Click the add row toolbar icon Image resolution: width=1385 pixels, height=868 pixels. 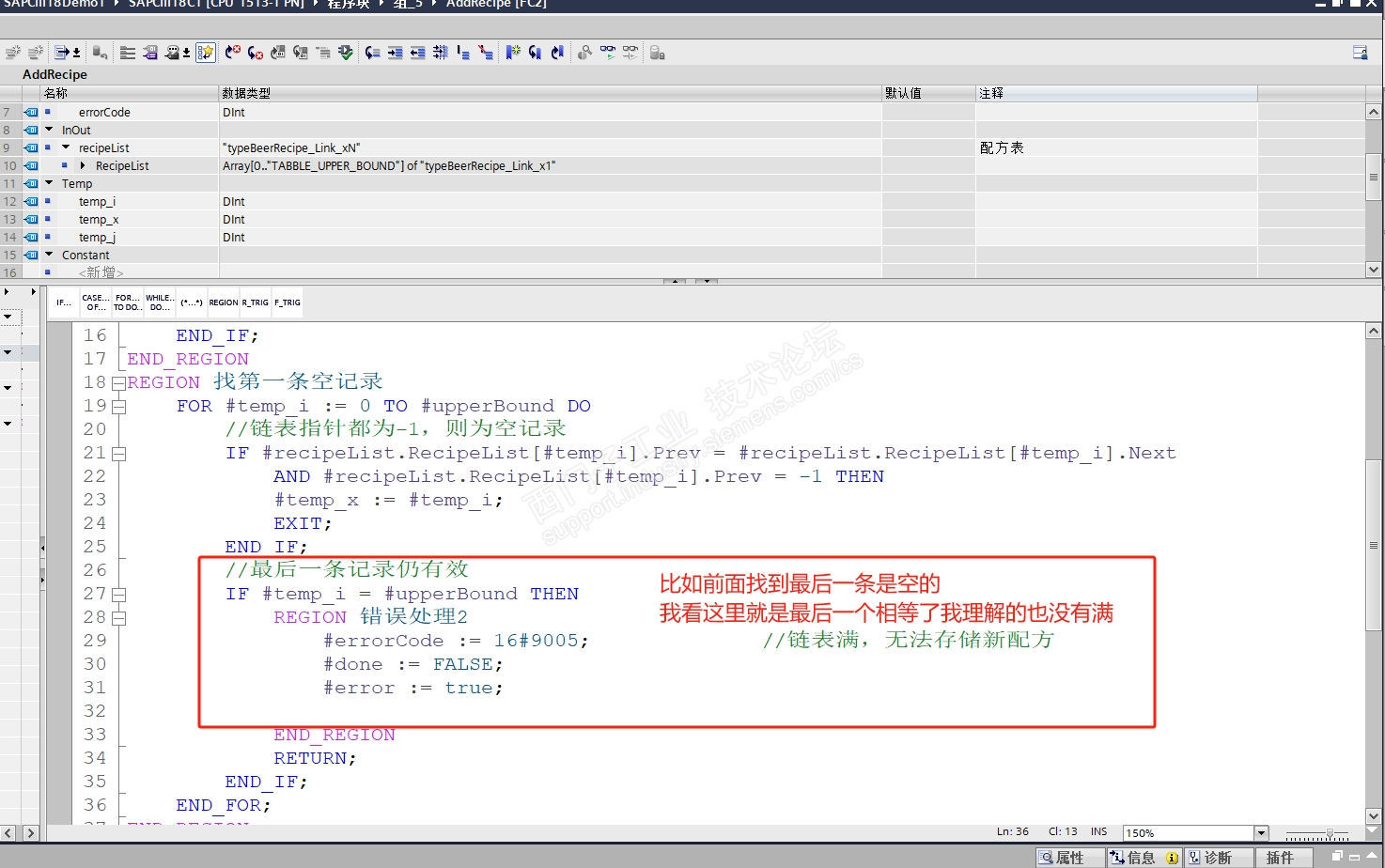36,53
